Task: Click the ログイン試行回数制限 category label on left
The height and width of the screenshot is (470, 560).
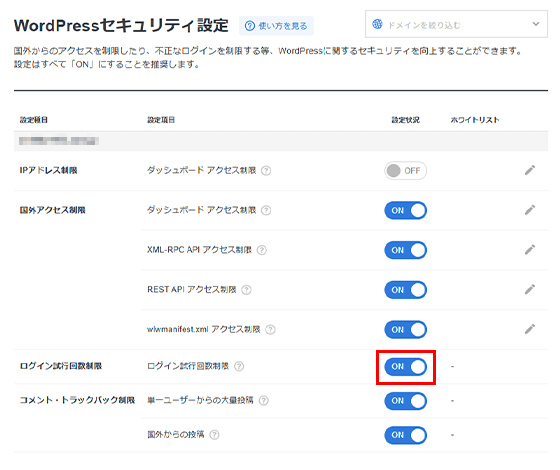Action: pos(61,366)
